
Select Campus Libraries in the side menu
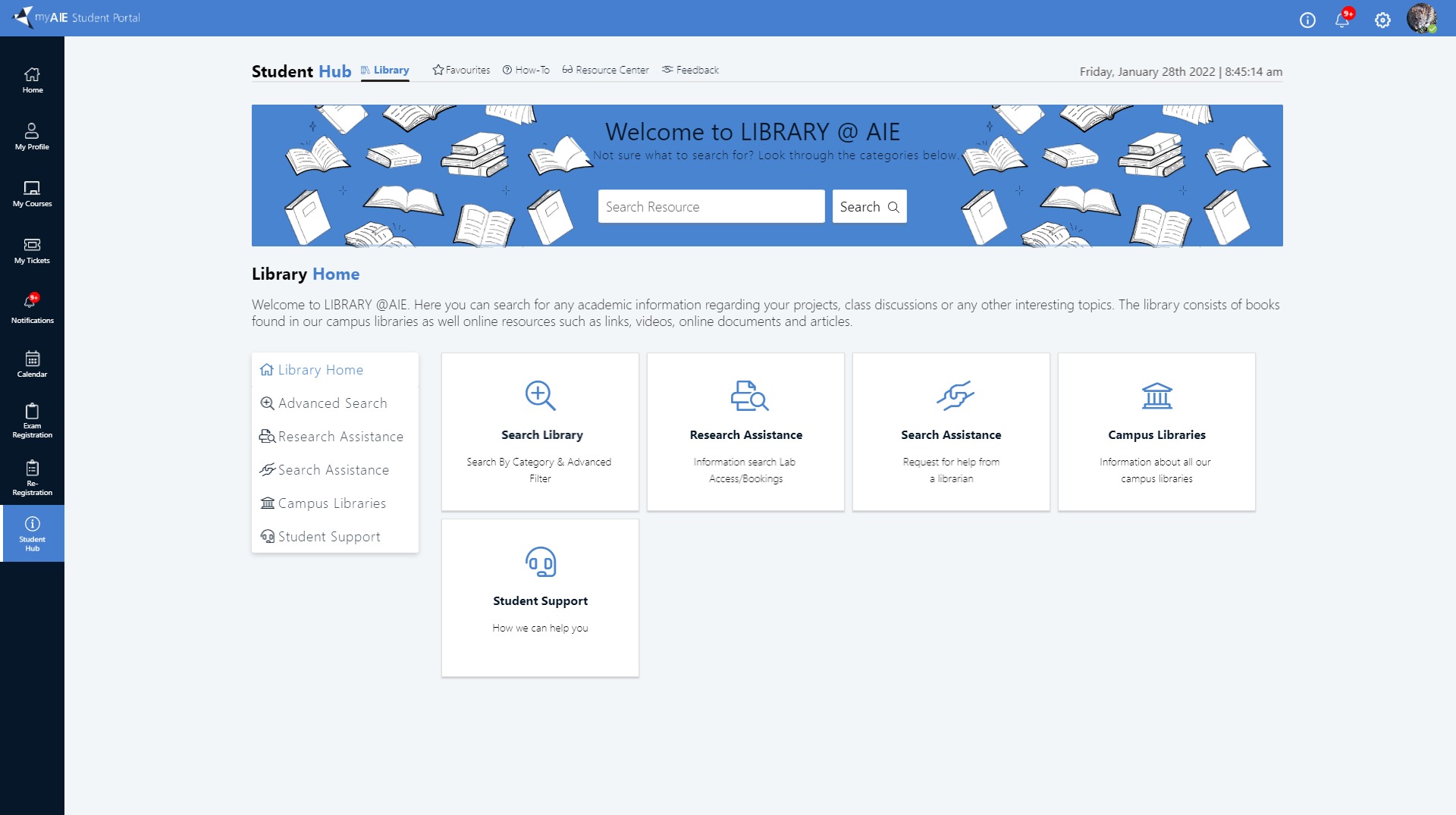(335, 503)
